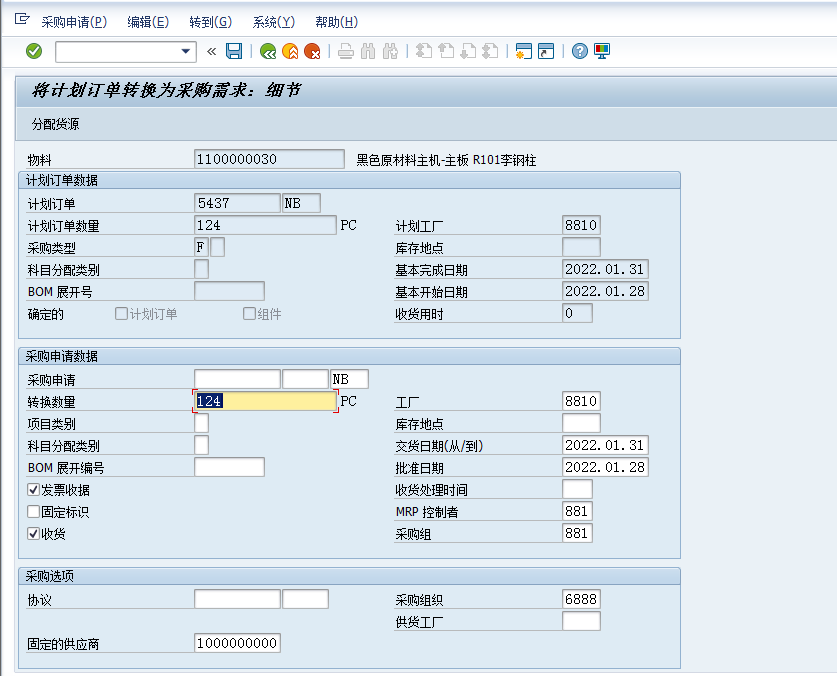Click the red Cancel icon in the toolbar

(x=311, y=51)
